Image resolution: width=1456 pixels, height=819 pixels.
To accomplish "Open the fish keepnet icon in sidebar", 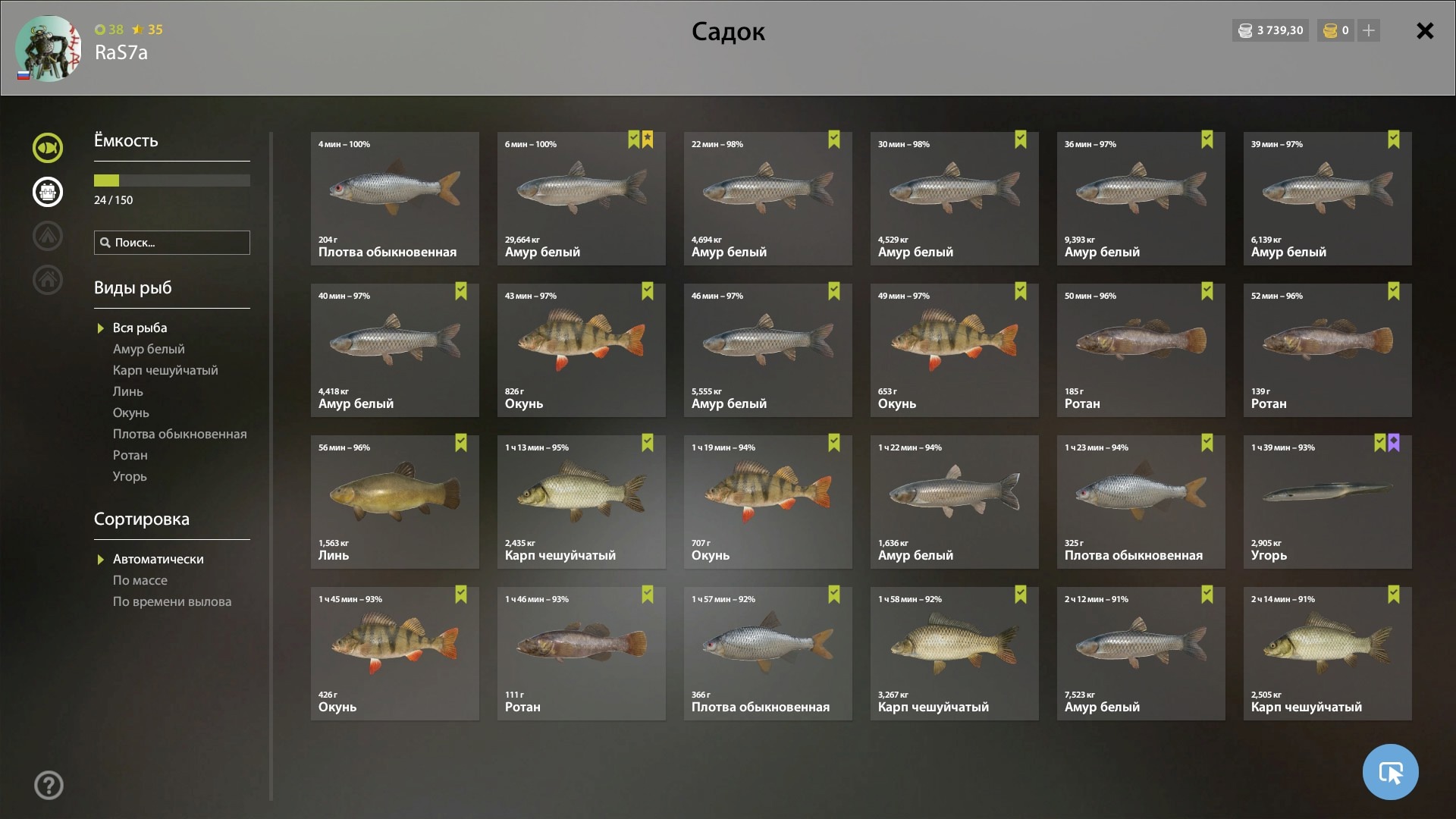I will (48, 148).
